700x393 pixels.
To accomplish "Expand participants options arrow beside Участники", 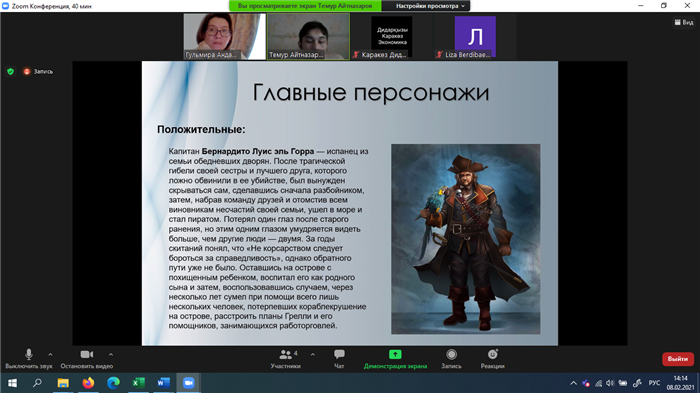I will [312, 355].
